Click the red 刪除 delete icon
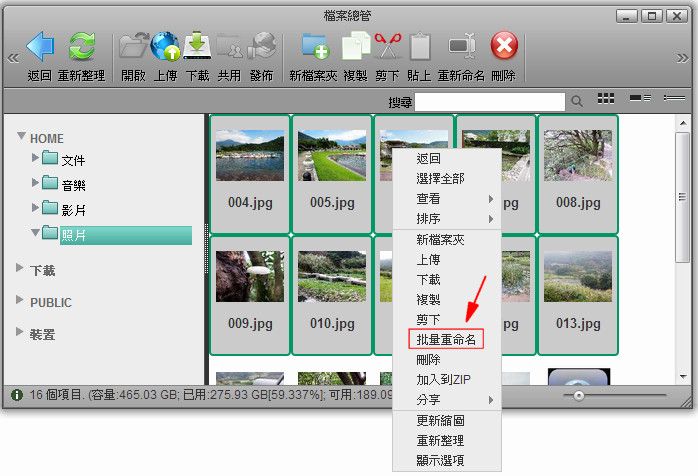Viewport: 698px width, 476px height. 504,46
